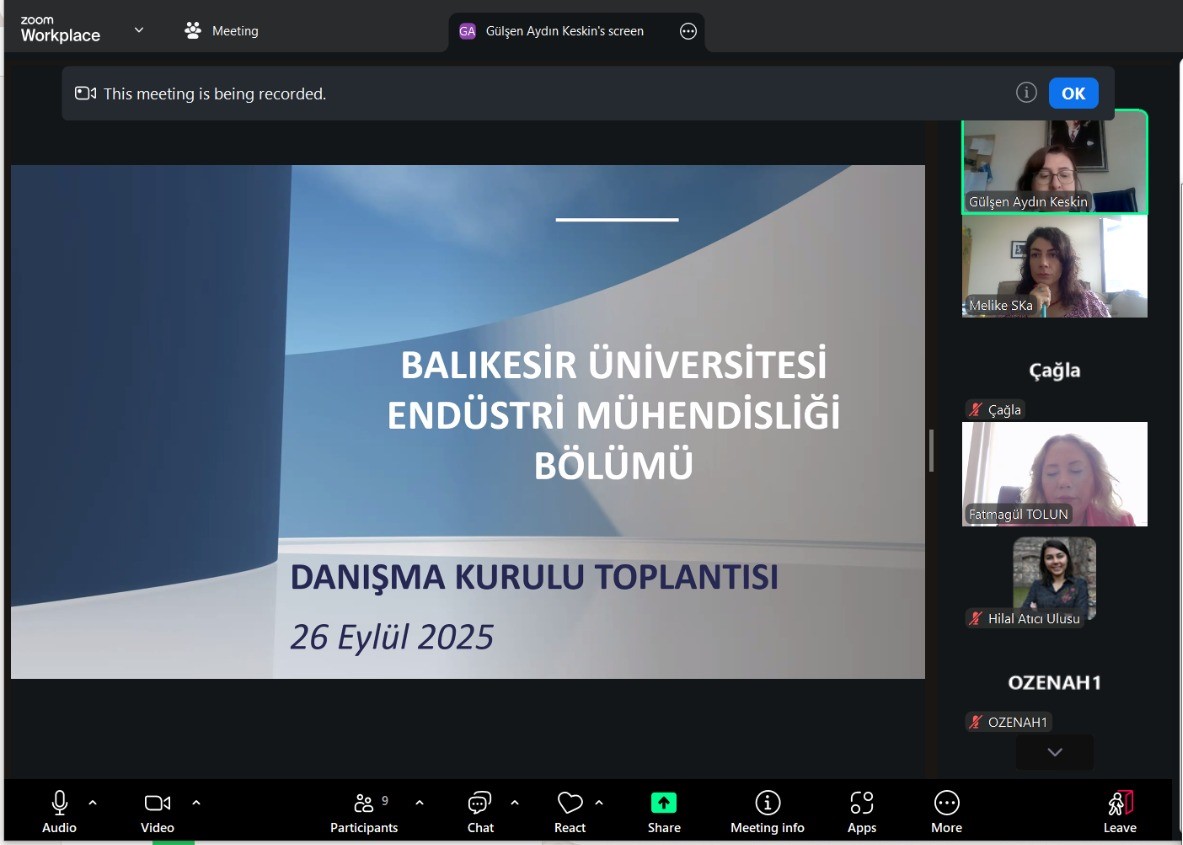Expand the Chat options arrow
1183x845 pixels.
pyautogui.click(x=515, y=804)
